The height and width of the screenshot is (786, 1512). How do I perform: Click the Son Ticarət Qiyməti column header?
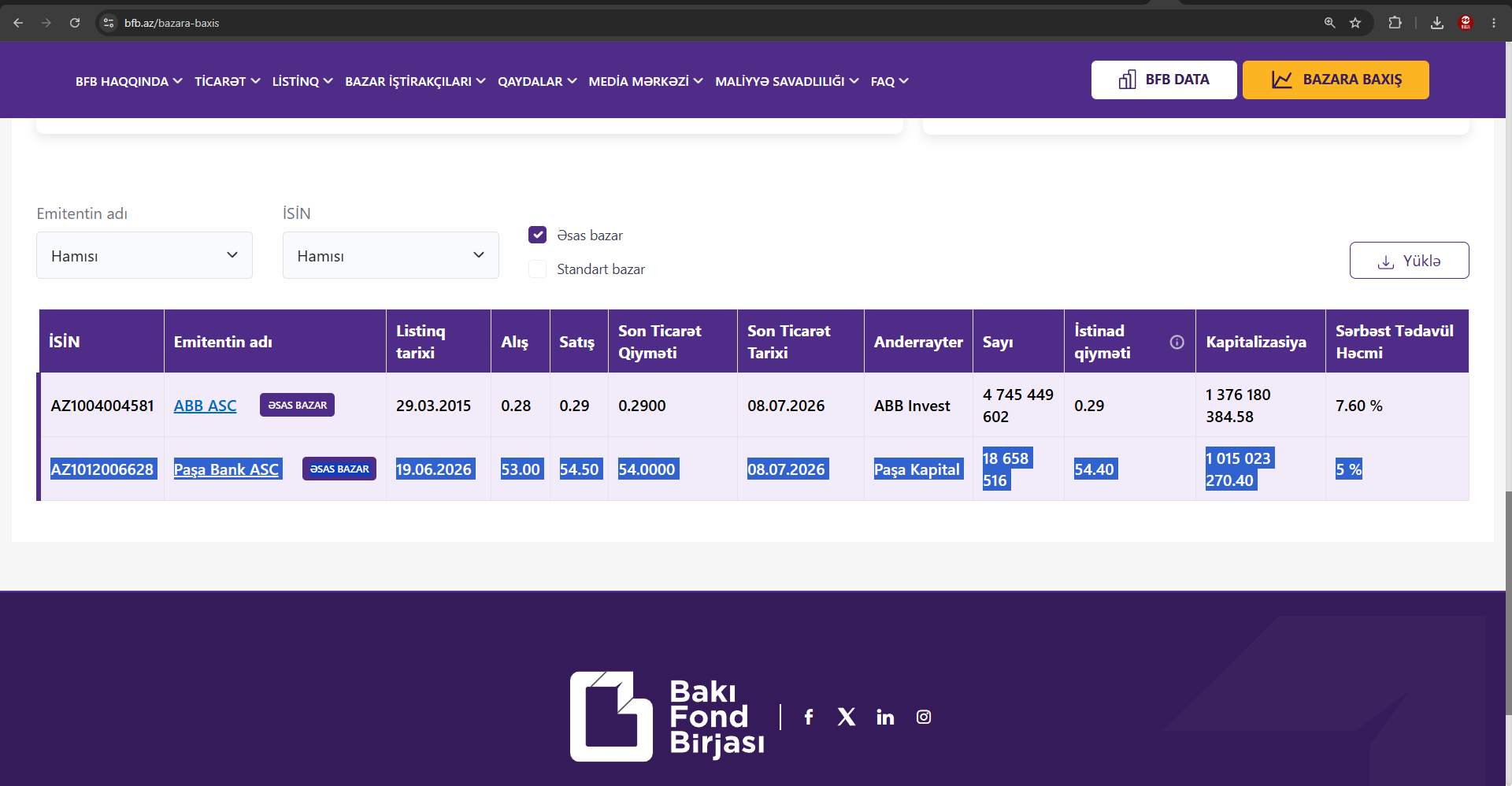[673, 342]
